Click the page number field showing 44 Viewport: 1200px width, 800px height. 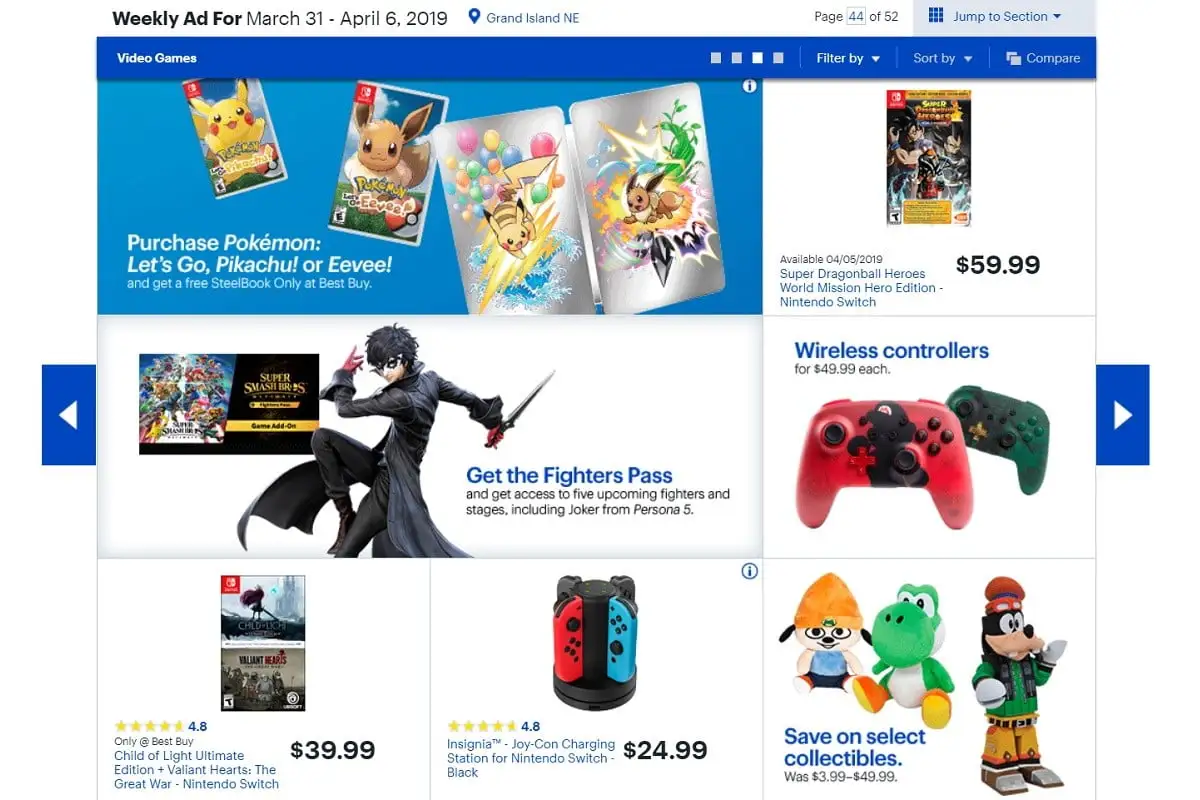coord(855,16)
